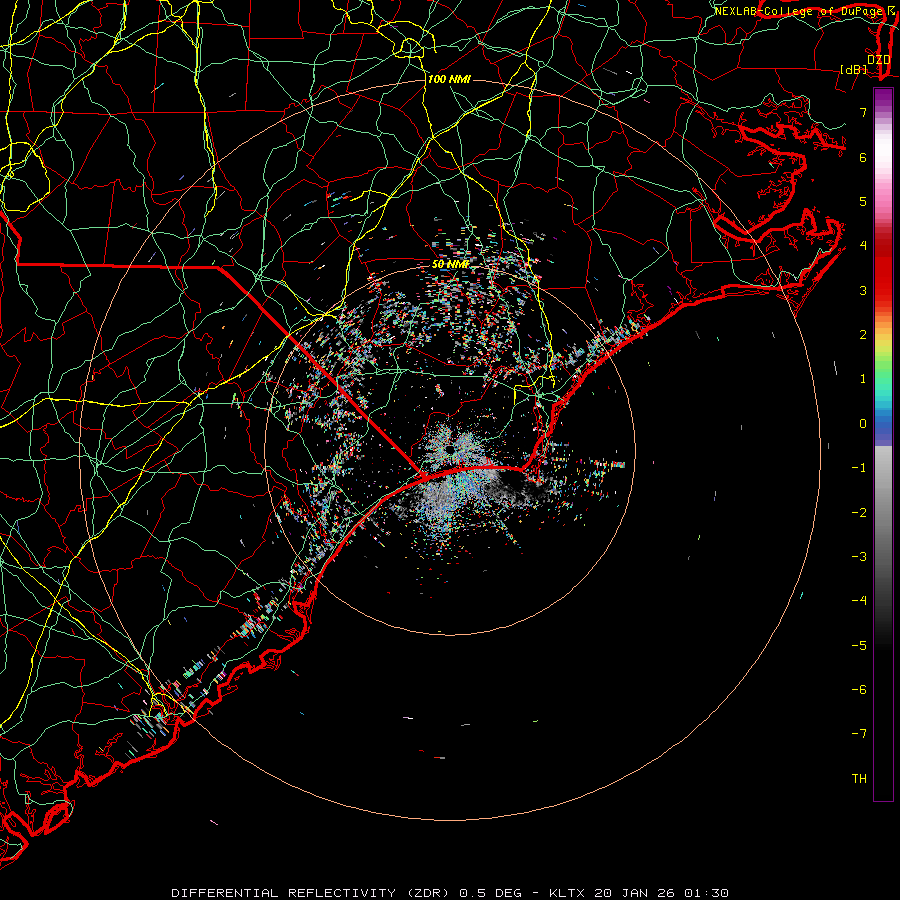Click the "7" value on the dB scale
The image size is (900, 900).
click(x=863, y=112)
